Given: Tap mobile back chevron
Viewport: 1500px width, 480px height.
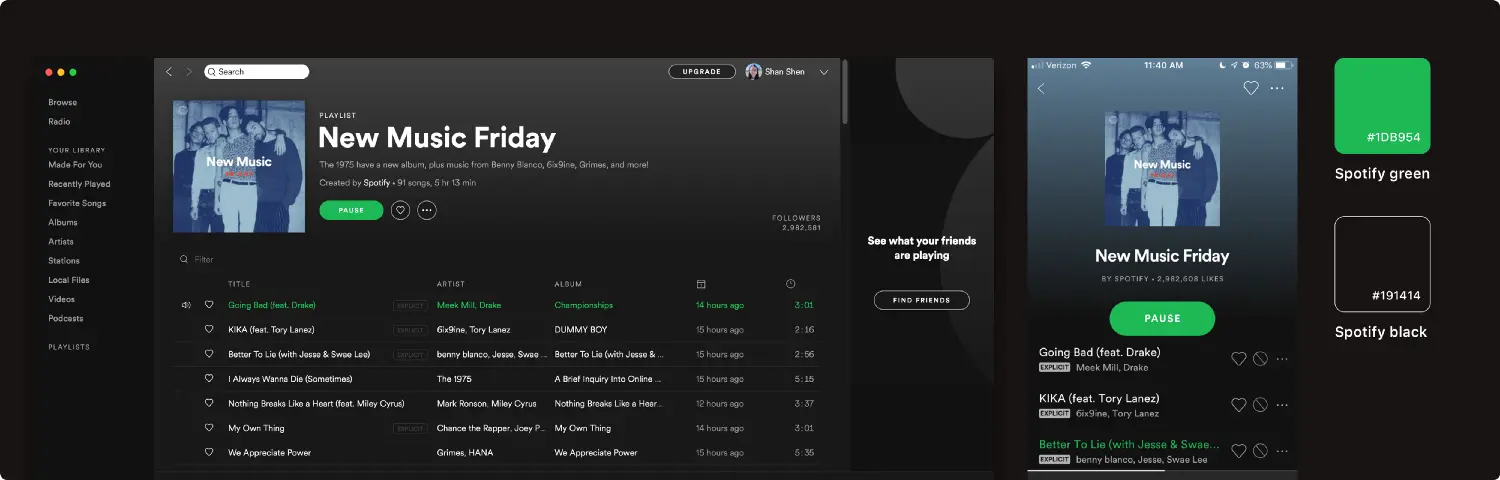Looking at the screenshot, I should pyautogui.click(x=1041, y=88).
